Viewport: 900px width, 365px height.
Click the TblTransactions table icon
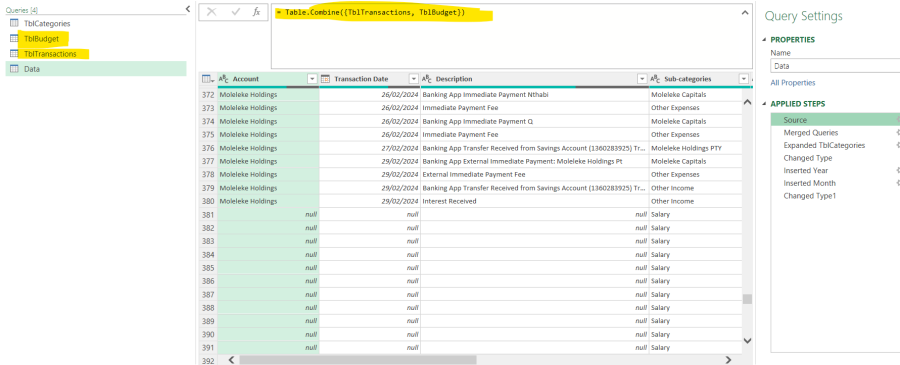(x=14, y=53)
